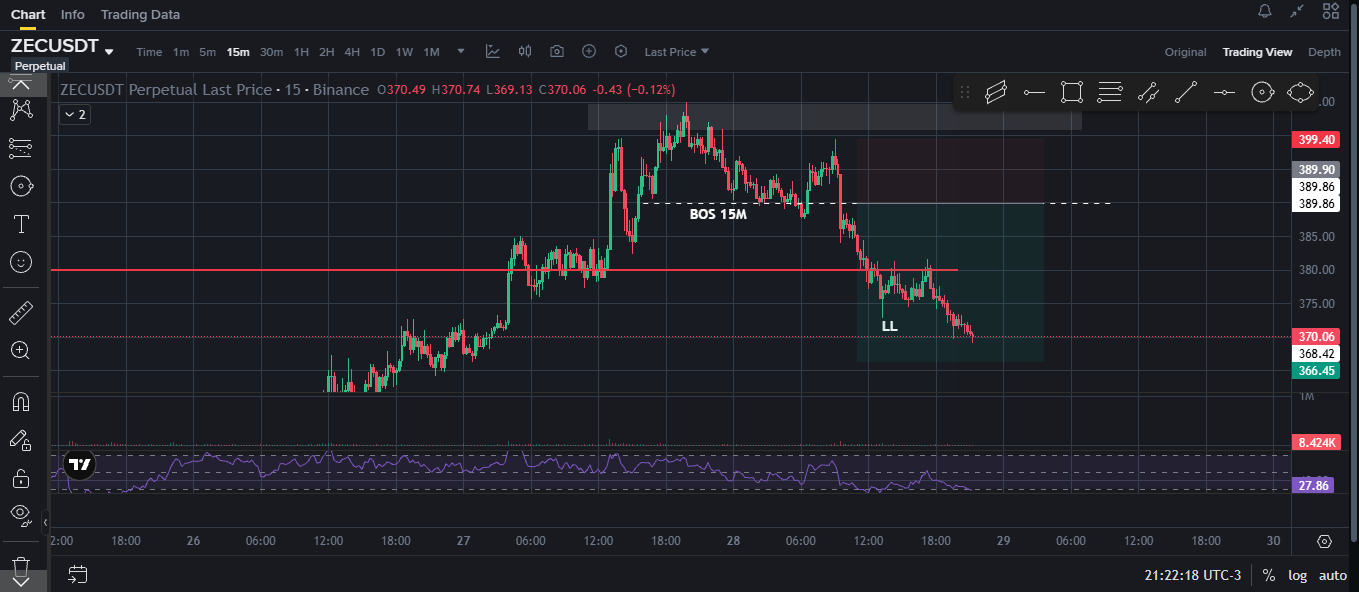This screenshot has width=1359, height=592.
Task: Open the layout grid widgets icon
Action: coord(1330,11)
